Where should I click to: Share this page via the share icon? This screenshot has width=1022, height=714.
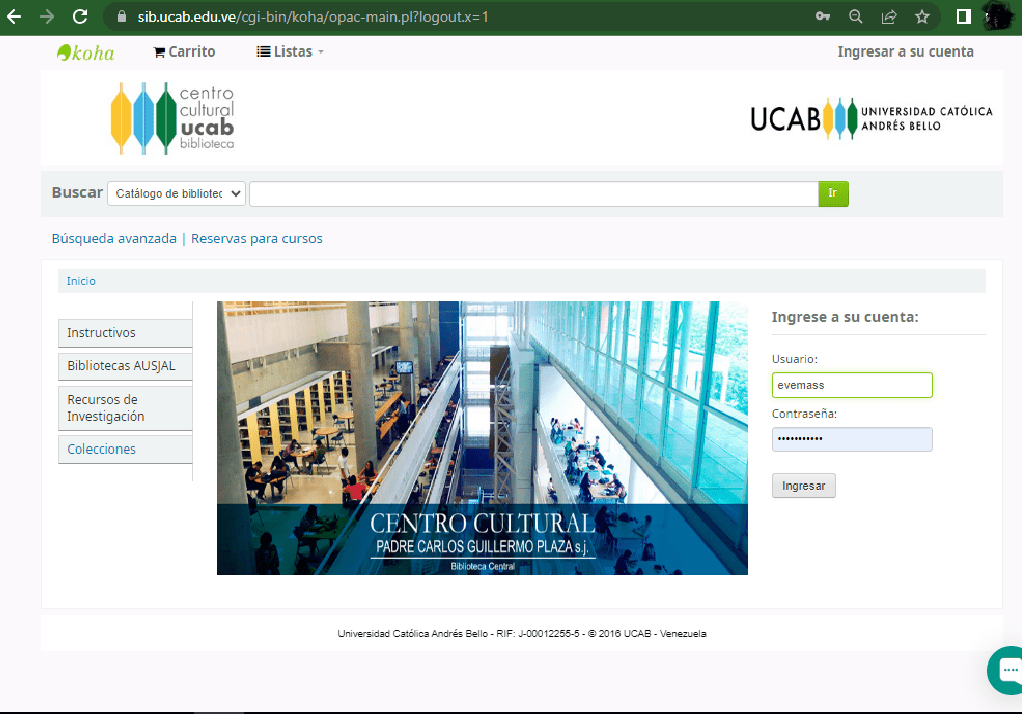click(889, 17)
